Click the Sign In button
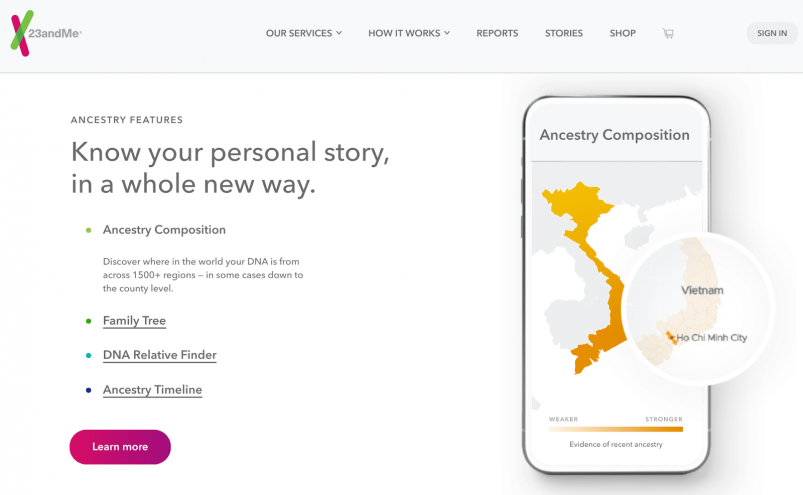 point(772,33)
